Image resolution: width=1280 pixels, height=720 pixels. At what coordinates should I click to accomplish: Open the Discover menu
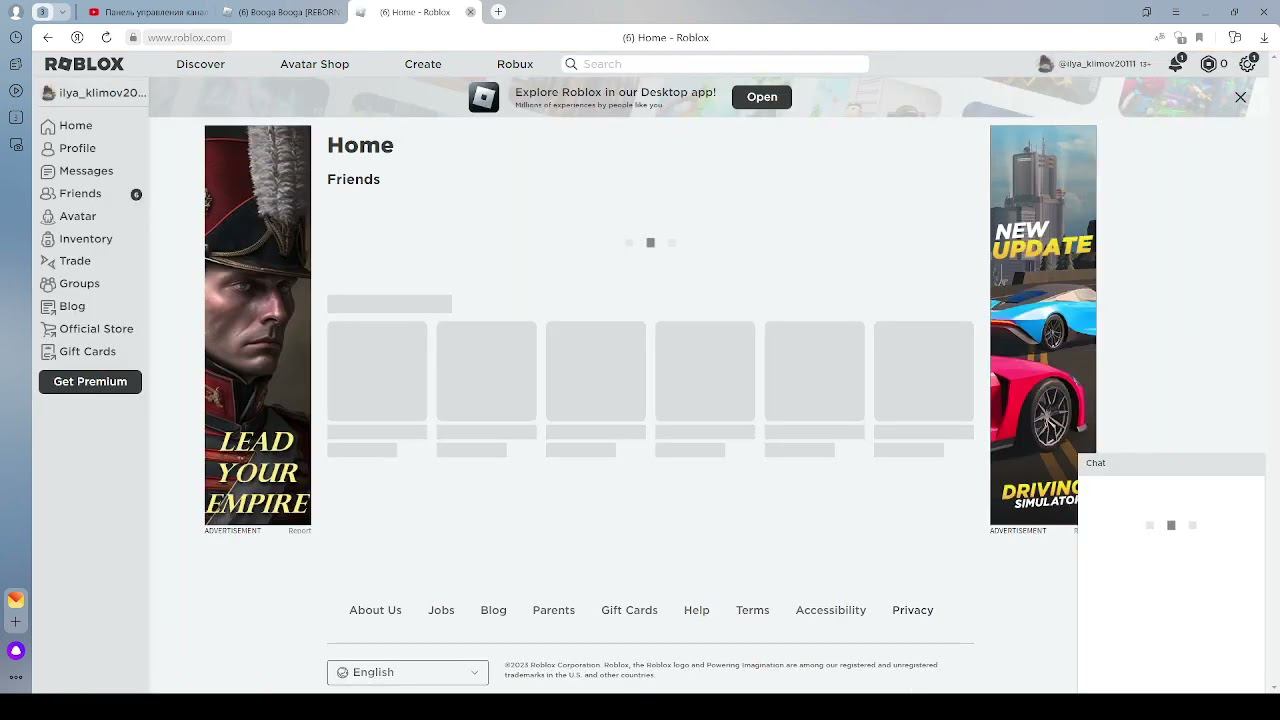point(201,64)
